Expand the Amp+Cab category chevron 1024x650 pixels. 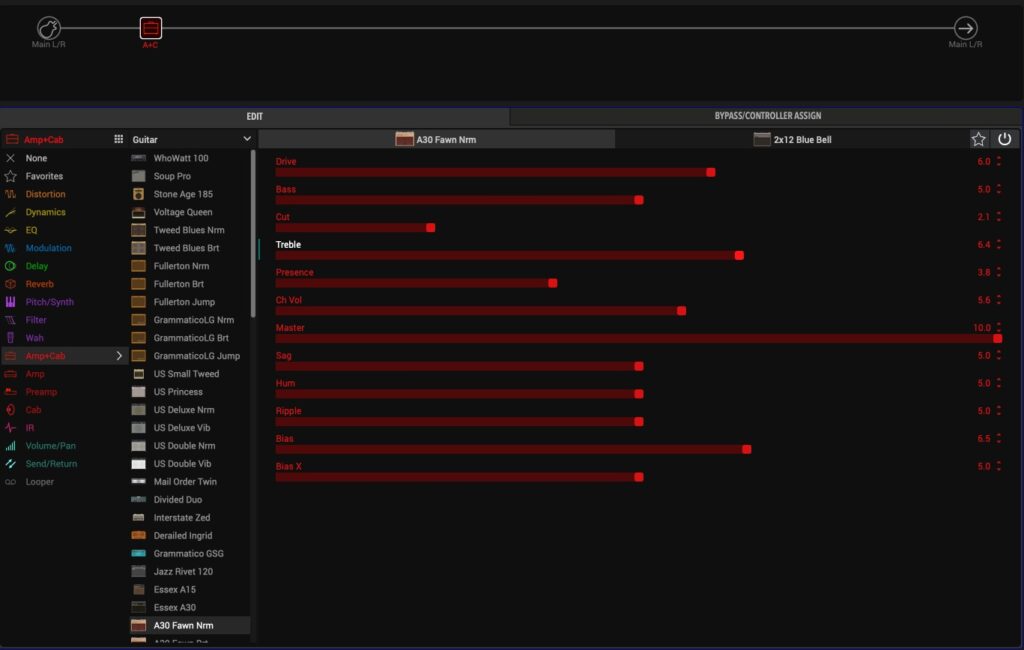[119, 356]
